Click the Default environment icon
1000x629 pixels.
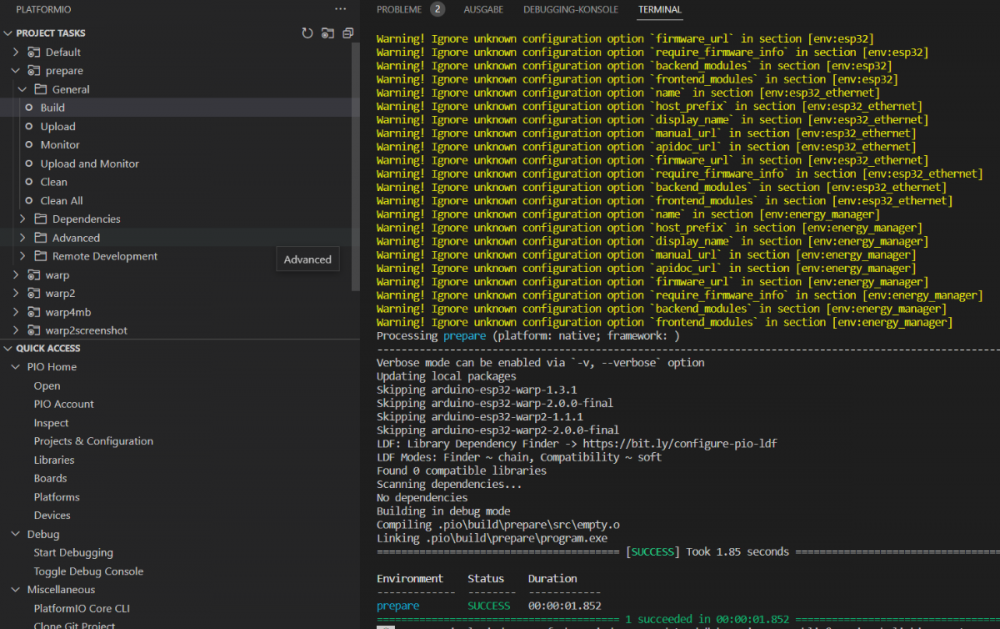click(x=34, y=52)
